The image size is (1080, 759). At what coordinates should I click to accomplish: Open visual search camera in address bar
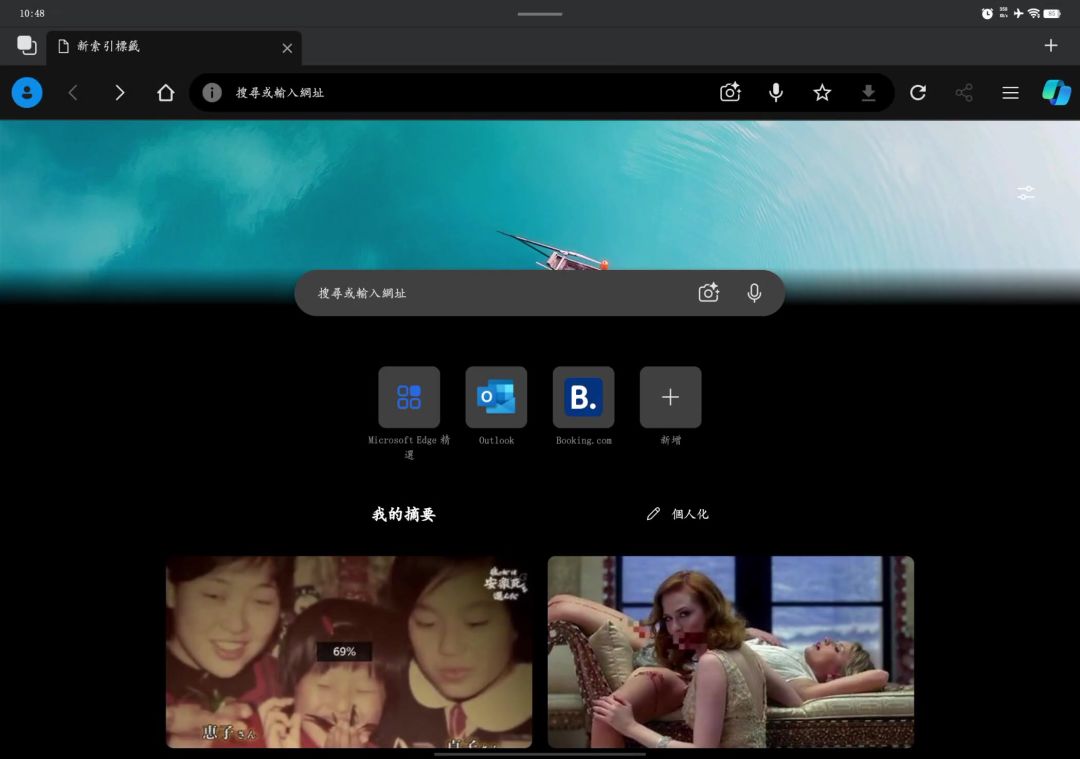[730, 93]
